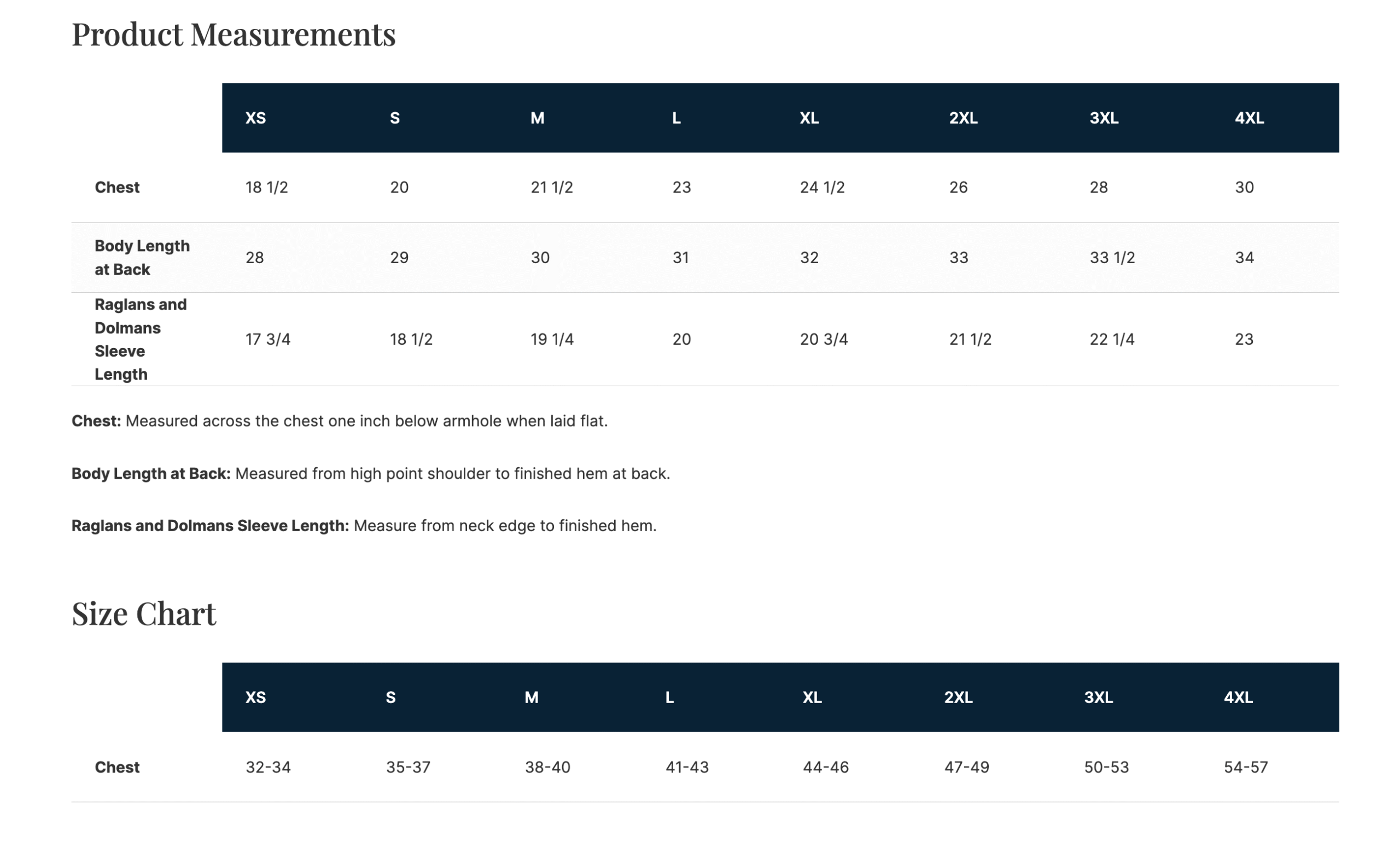Click Raglans and Dolmans Sleeve Length row label
This screenshot has width=1400, height=842.
pos(140,339)
